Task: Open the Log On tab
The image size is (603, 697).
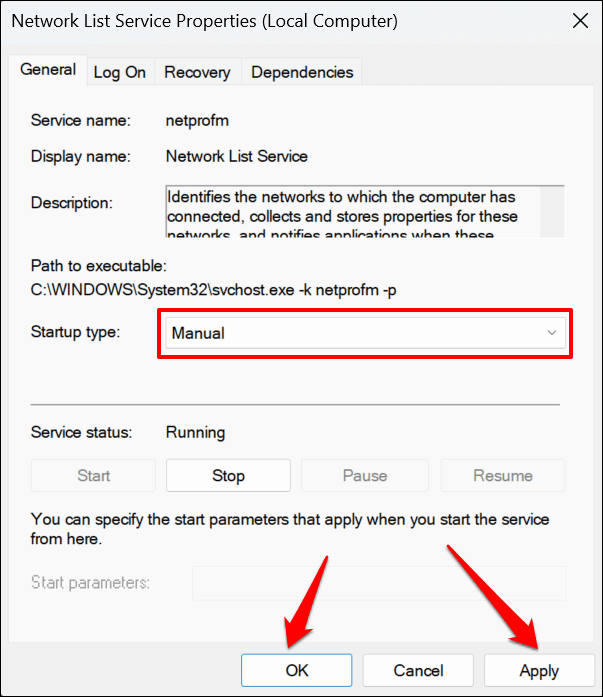Action: coord(120,72)
